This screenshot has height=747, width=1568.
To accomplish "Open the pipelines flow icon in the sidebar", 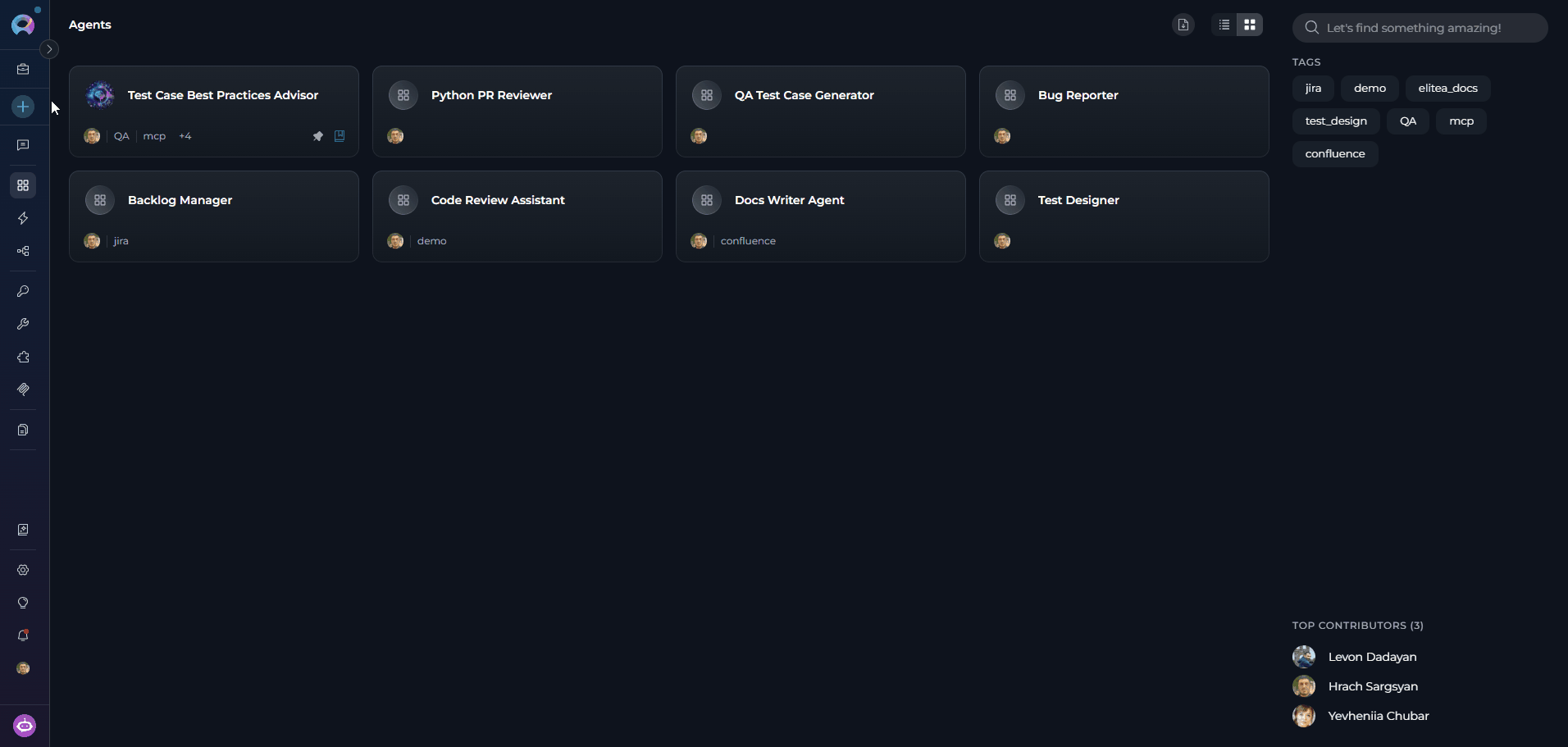I will pos(23,251).
